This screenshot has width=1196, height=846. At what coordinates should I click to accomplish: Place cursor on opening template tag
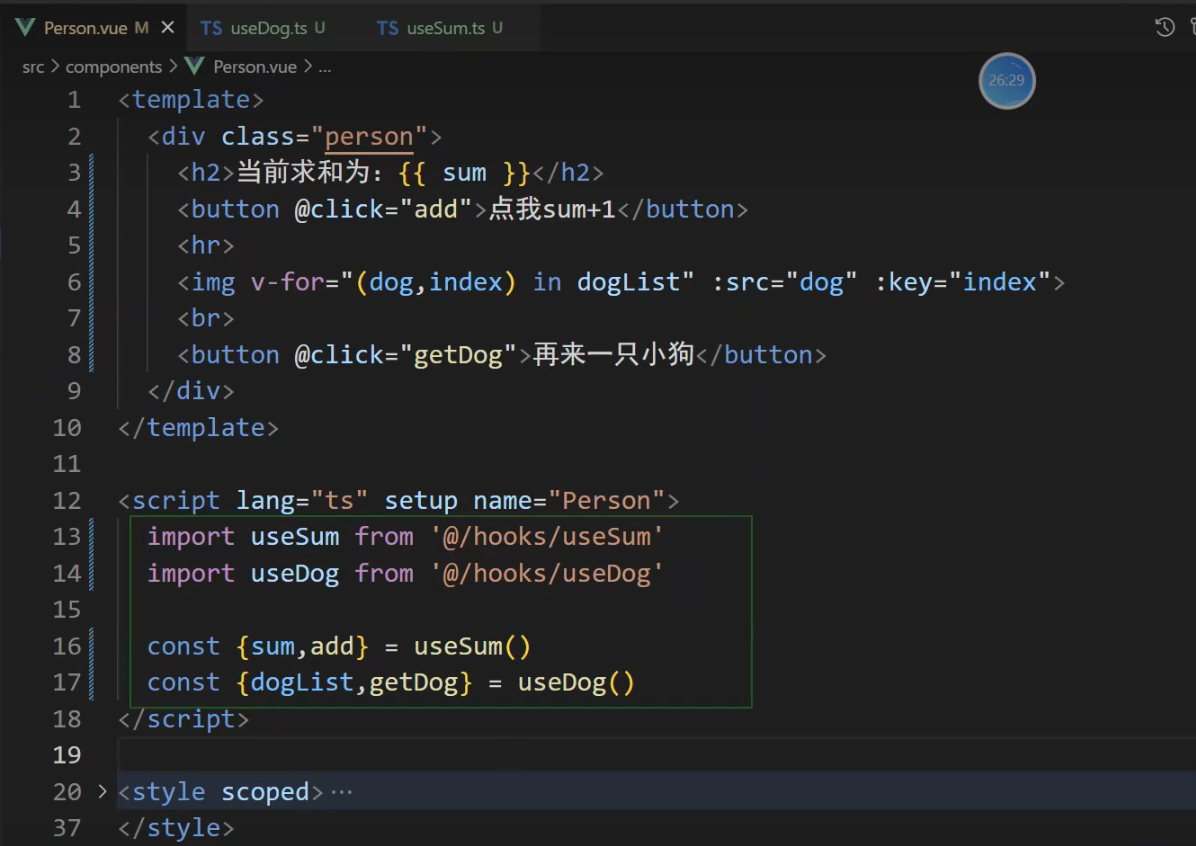click(x=191, y=100)
